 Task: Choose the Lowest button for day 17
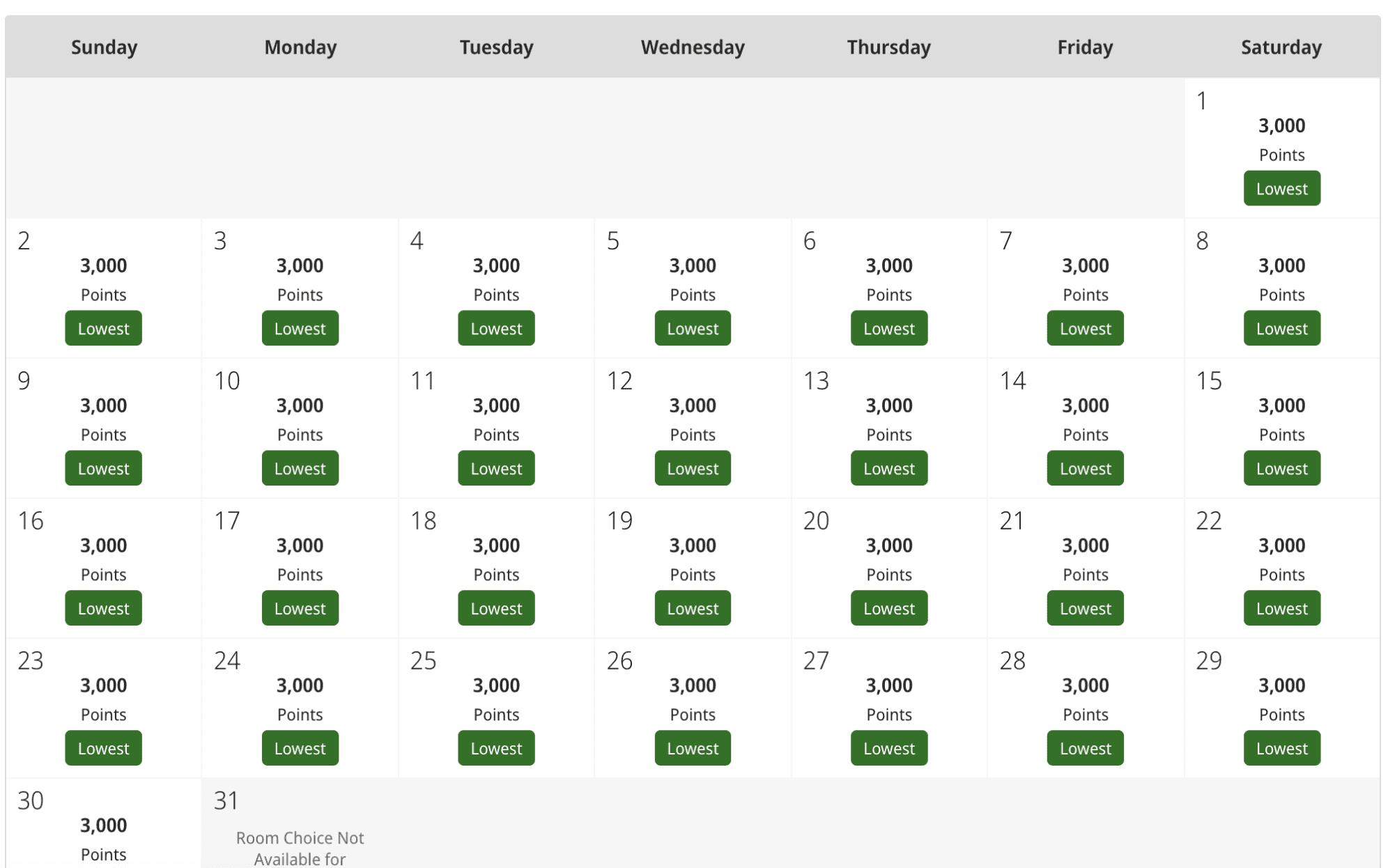300,608
